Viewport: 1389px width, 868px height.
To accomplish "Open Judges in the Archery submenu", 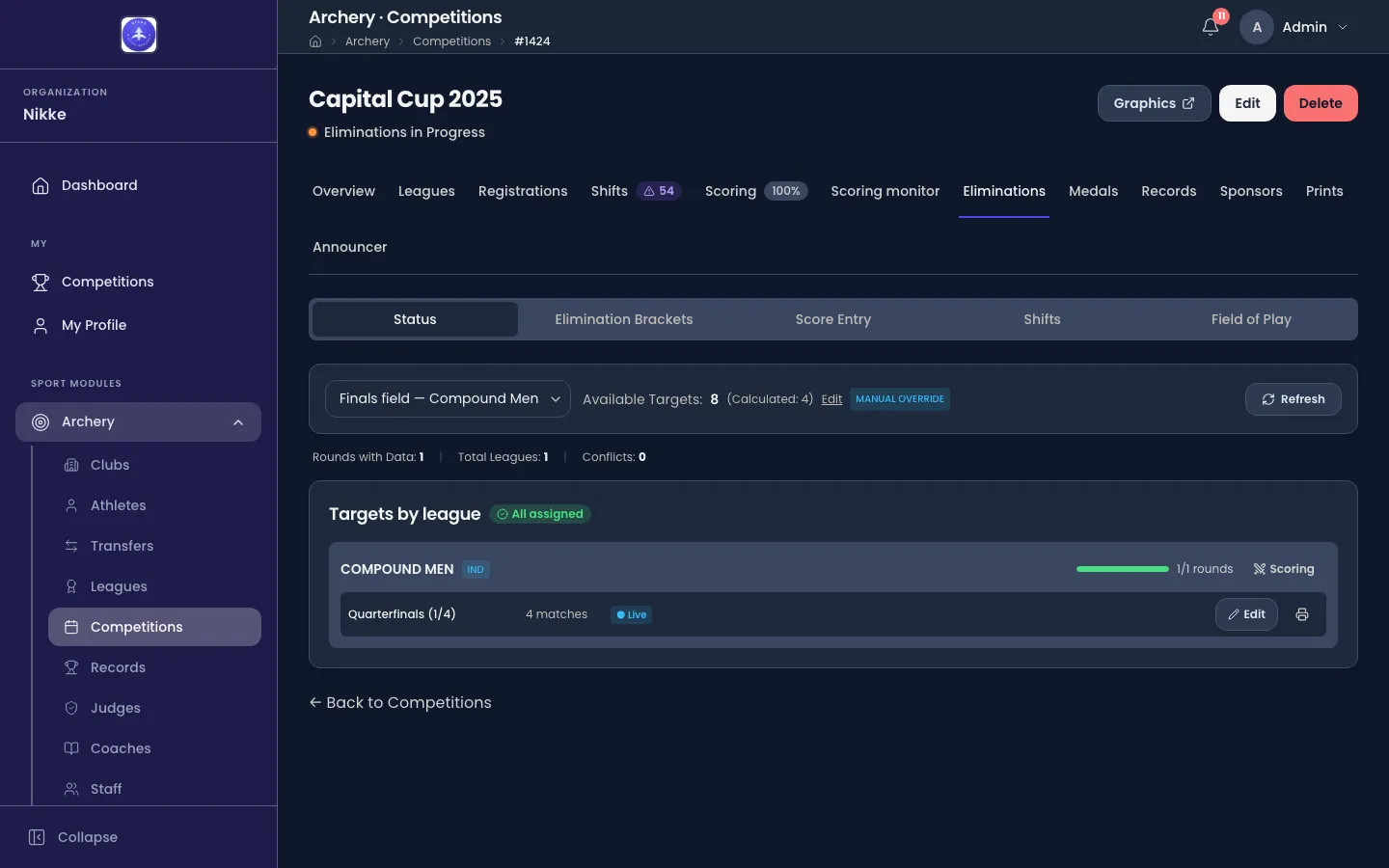I will pos(154,708).
